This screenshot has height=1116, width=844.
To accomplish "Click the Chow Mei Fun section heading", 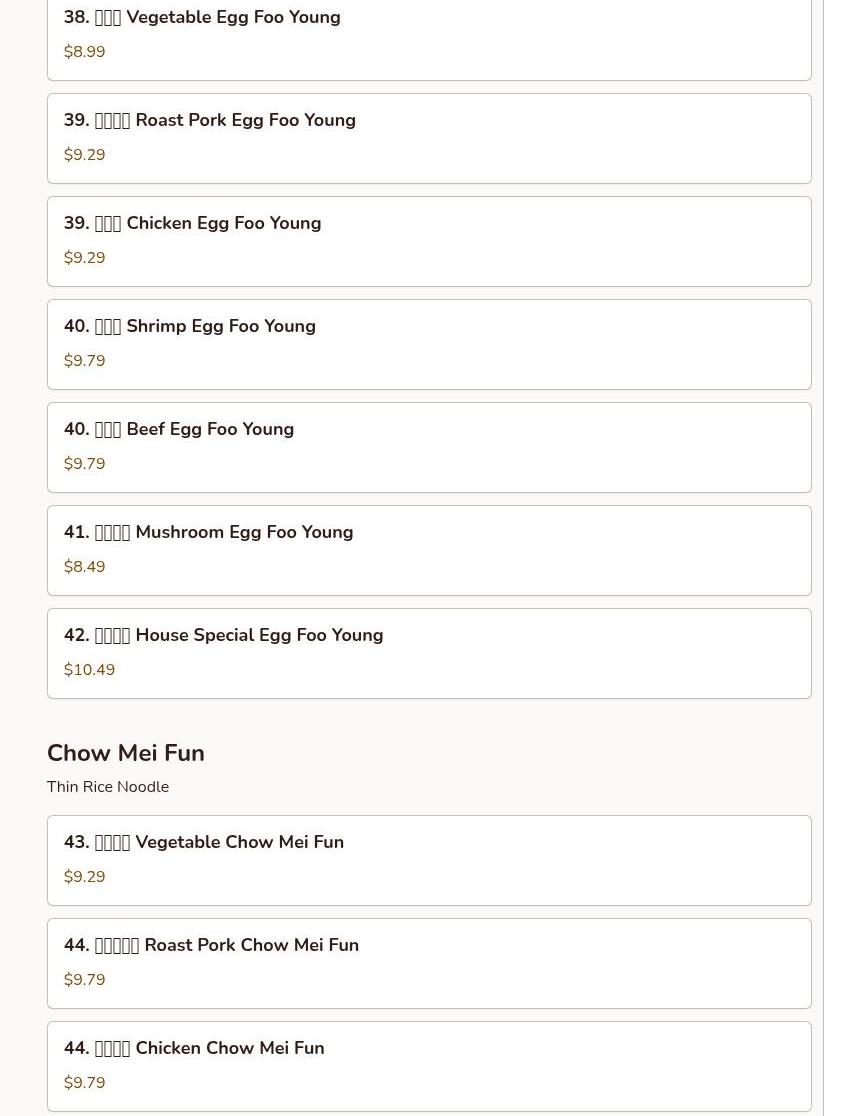I will (x=126, y=753).
